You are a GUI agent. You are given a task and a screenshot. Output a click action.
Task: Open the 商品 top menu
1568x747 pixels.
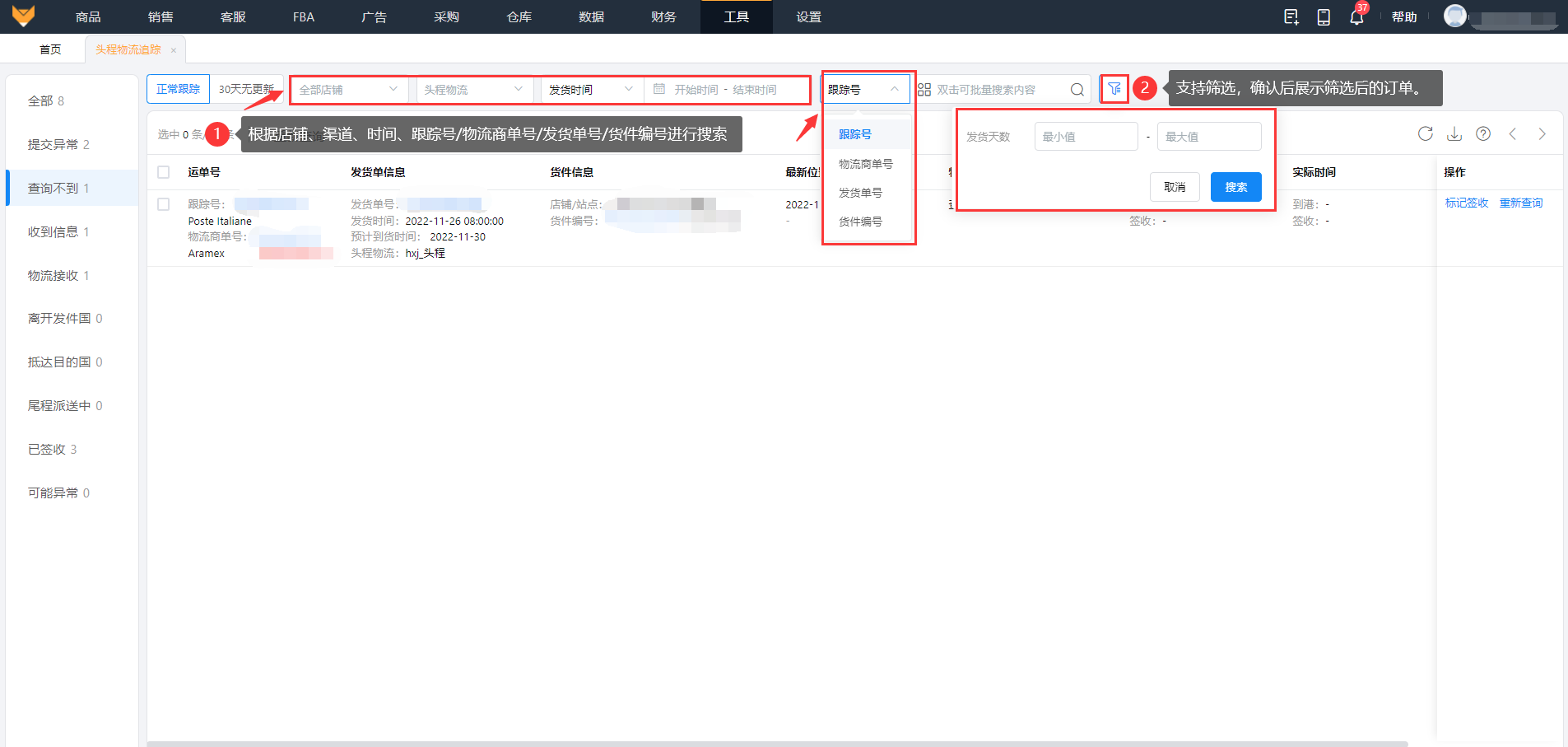tap(88, 16)
